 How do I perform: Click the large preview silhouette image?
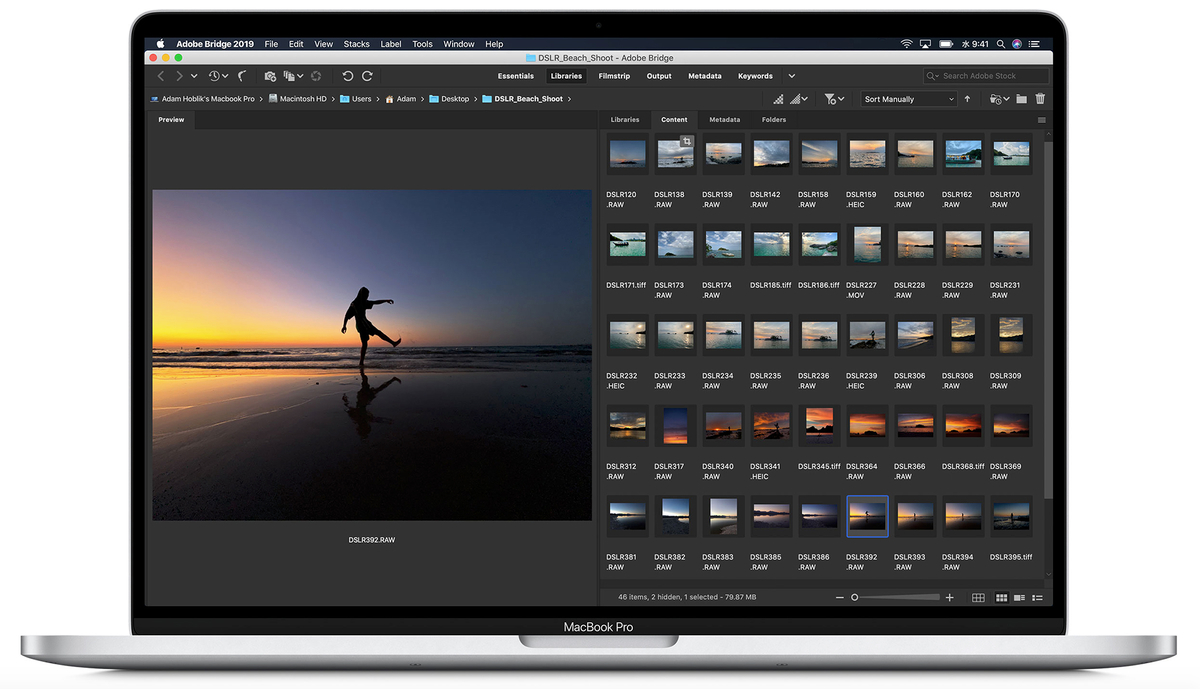(x=372, y=355)
